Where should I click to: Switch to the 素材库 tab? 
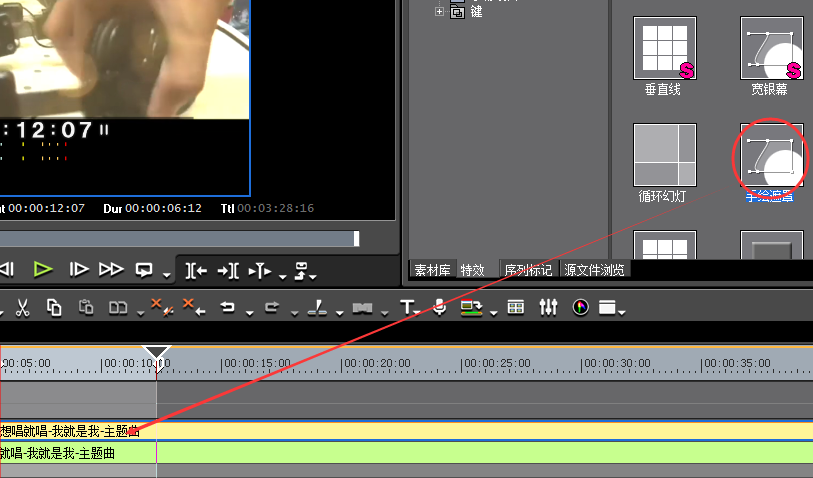(x=432, y=270)
